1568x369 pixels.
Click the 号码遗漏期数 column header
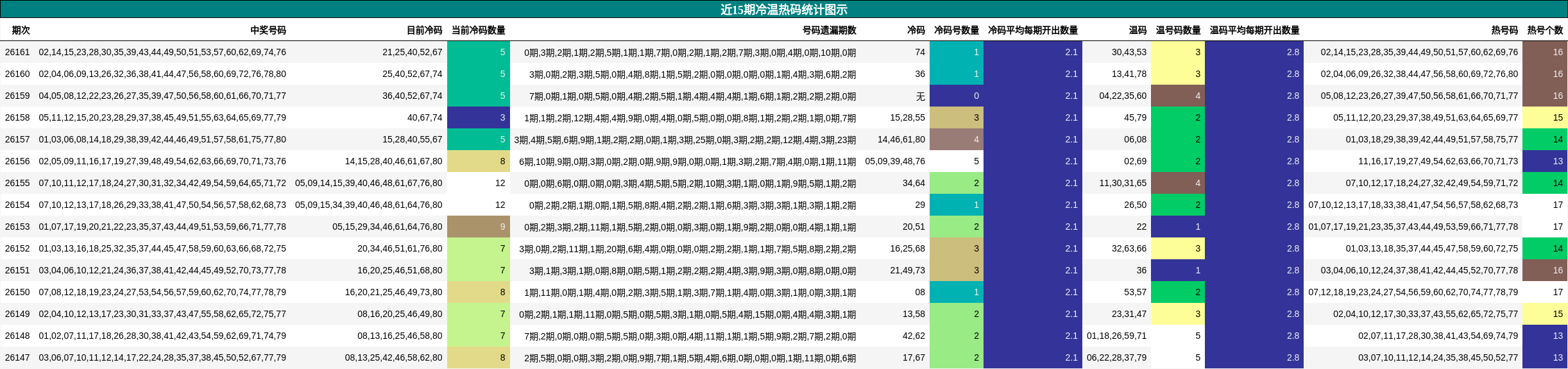coord(829,30)
